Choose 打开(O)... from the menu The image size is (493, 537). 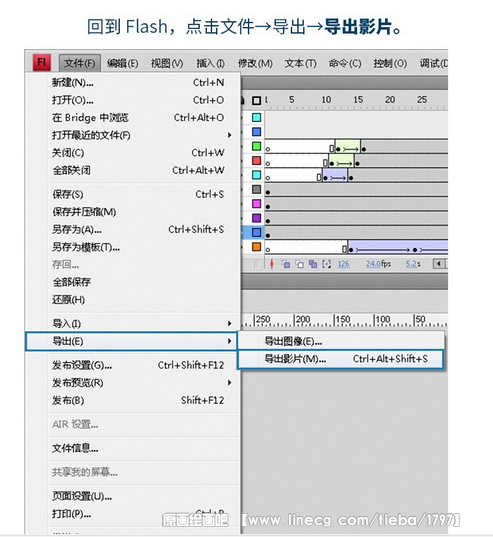(x=132, y=100)
